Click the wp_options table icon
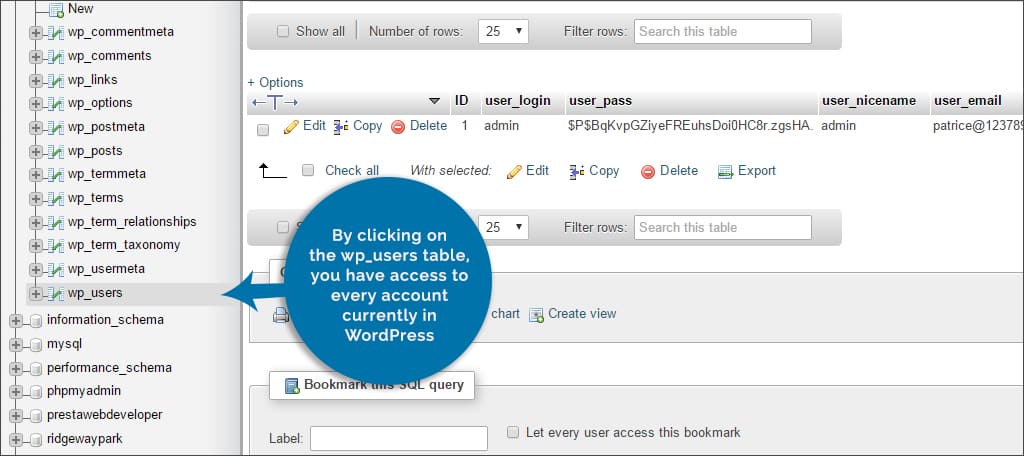Screen dimensions: 1024x456 coord(56,103)
